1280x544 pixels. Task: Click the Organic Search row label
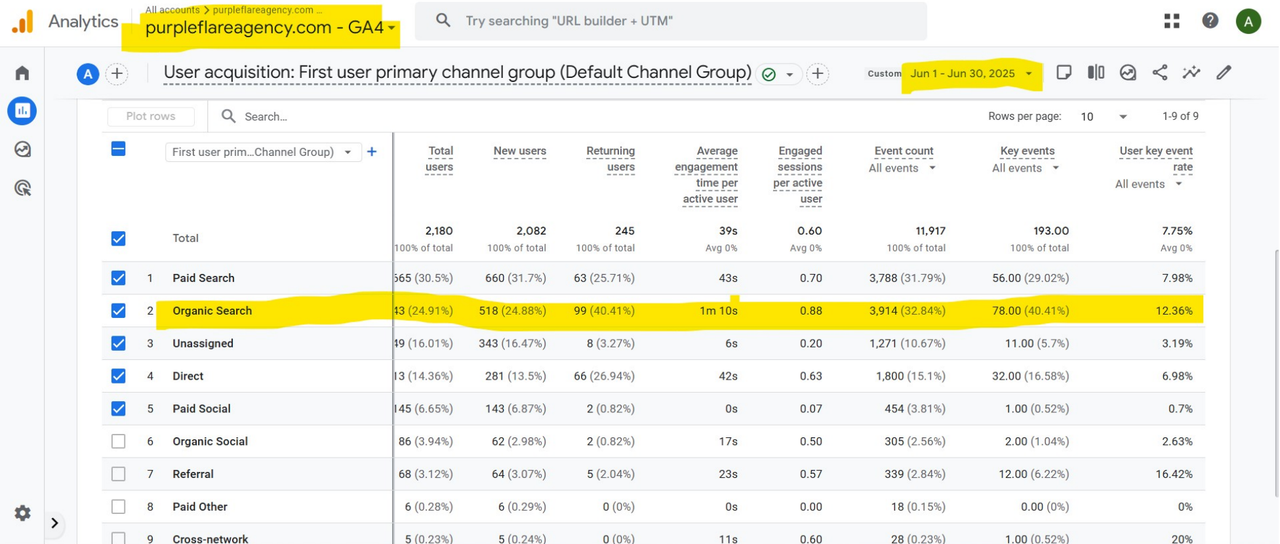tap(212, 311)
